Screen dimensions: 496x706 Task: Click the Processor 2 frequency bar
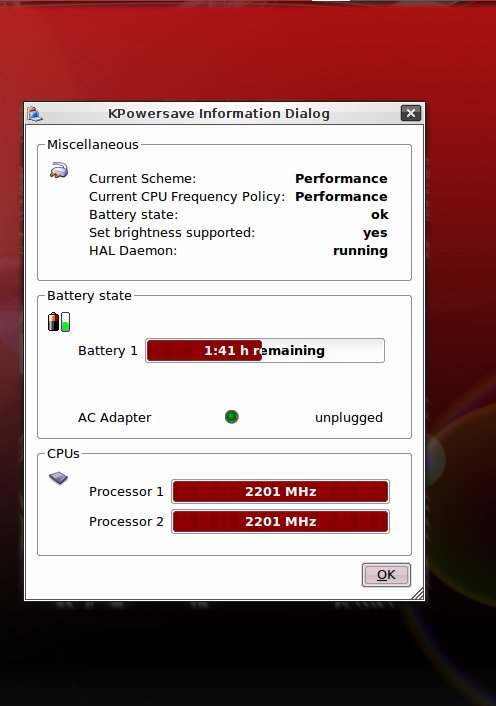tap(280, 521)
